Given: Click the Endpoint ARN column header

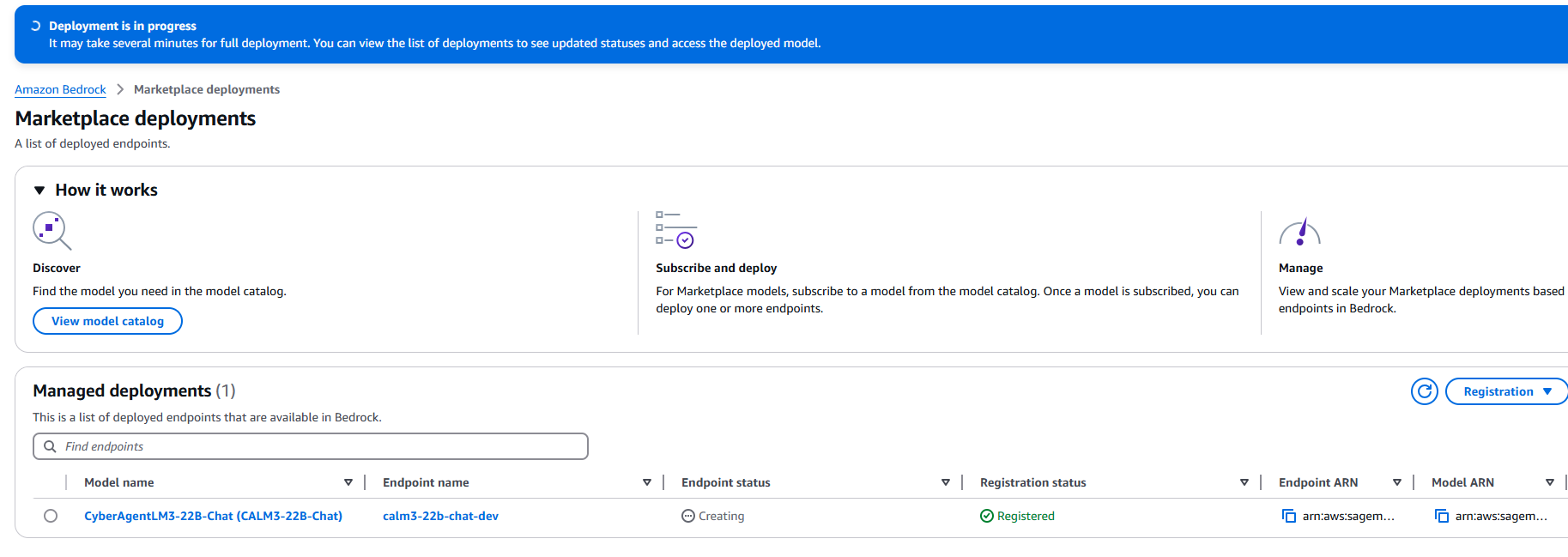Looking at the screenshot, I should point(1318,482).
